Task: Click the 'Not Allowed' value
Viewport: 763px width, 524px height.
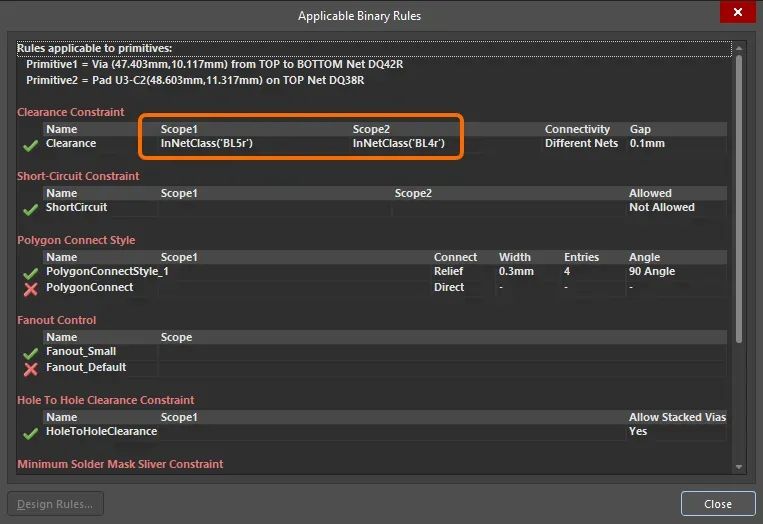Action: click(x=662, y=207)
